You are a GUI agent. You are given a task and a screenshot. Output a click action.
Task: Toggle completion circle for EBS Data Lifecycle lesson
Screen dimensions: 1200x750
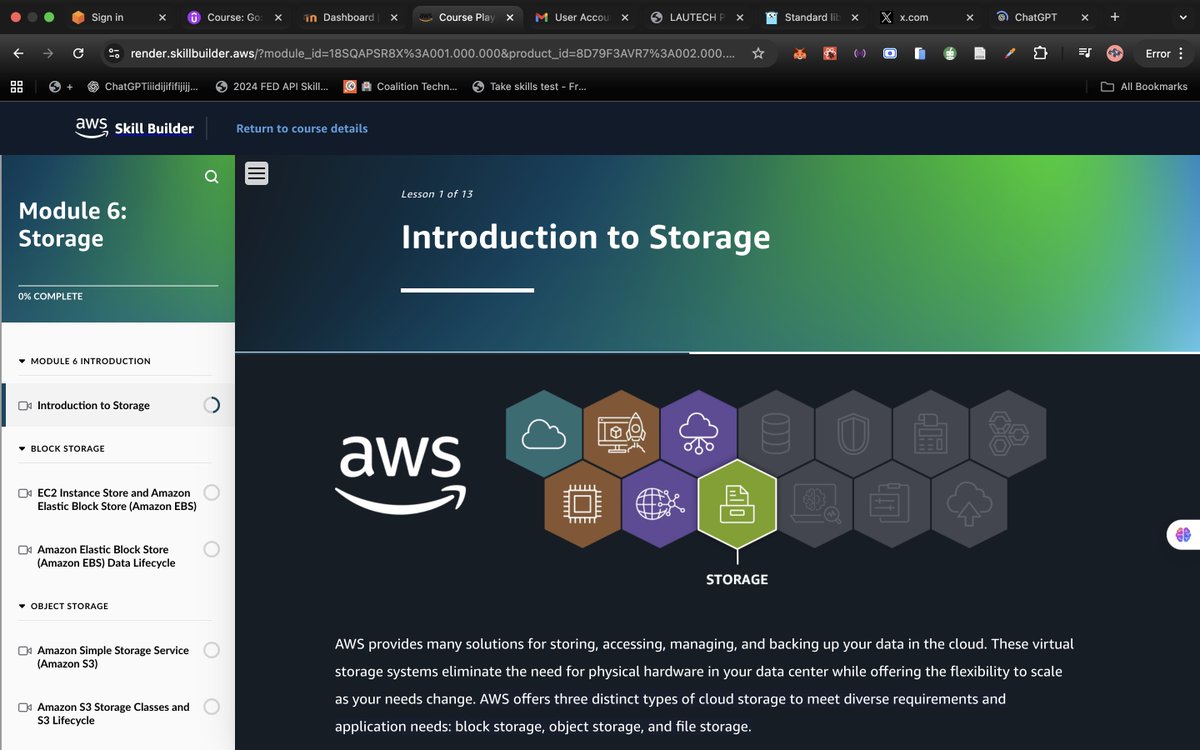click(211, 549)
